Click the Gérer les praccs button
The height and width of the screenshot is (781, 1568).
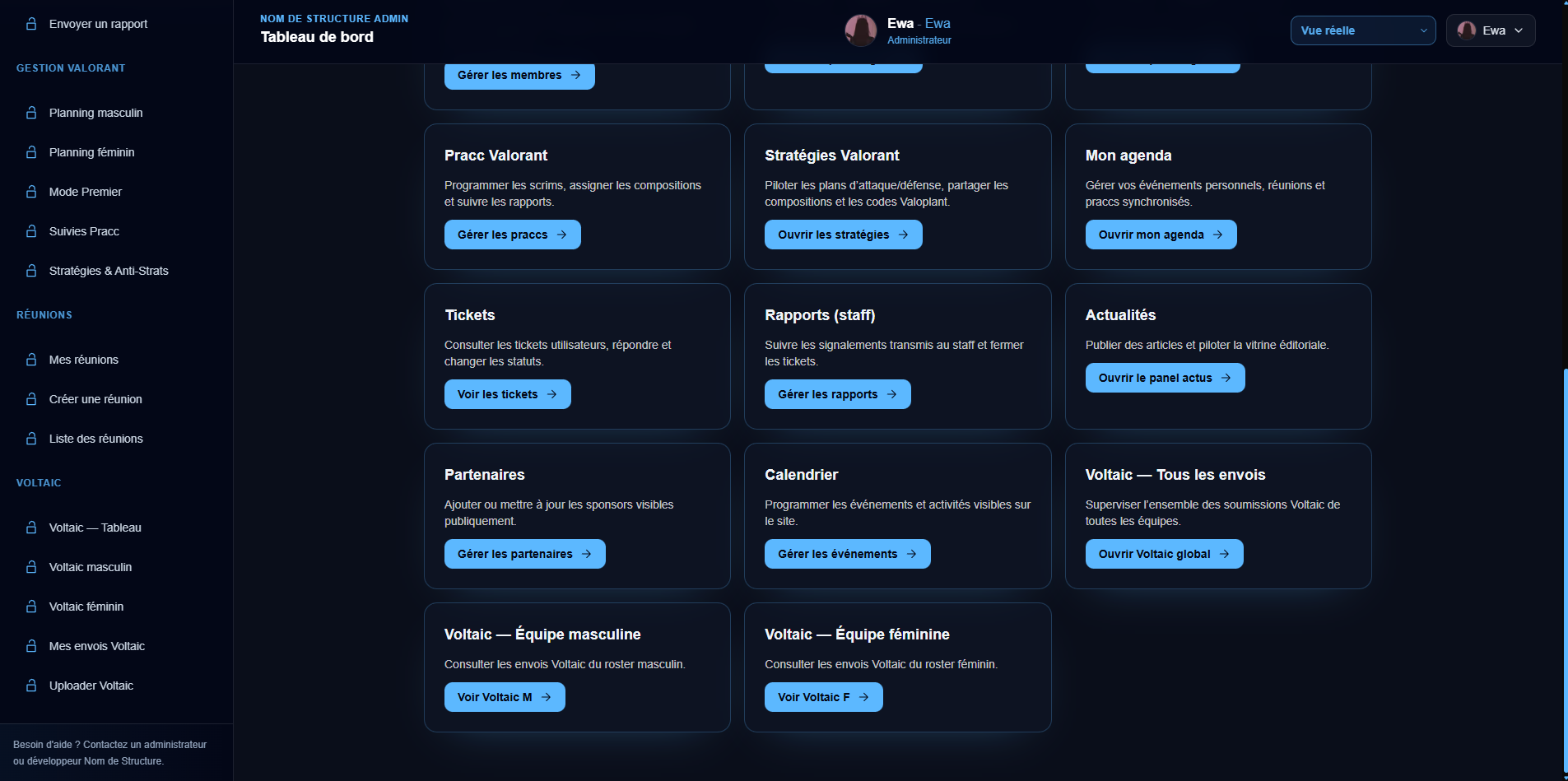point(512,235)
